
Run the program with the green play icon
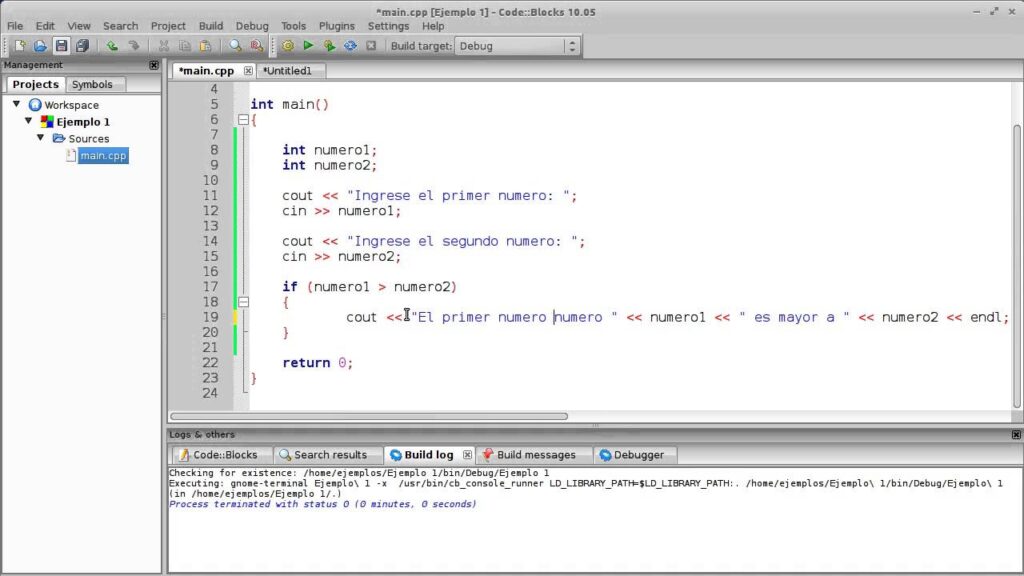(x=308, y=46)
